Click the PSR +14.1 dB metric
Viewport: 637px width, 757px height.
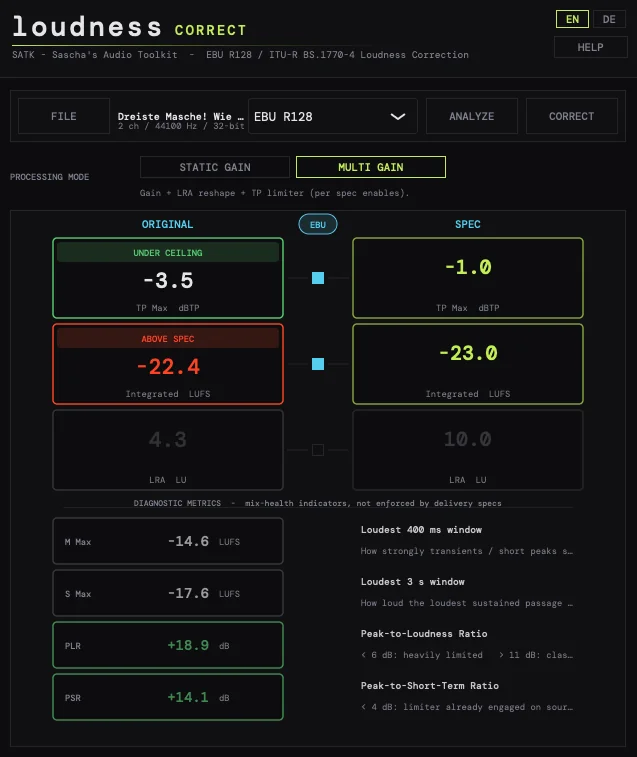[x=168, y=698]
